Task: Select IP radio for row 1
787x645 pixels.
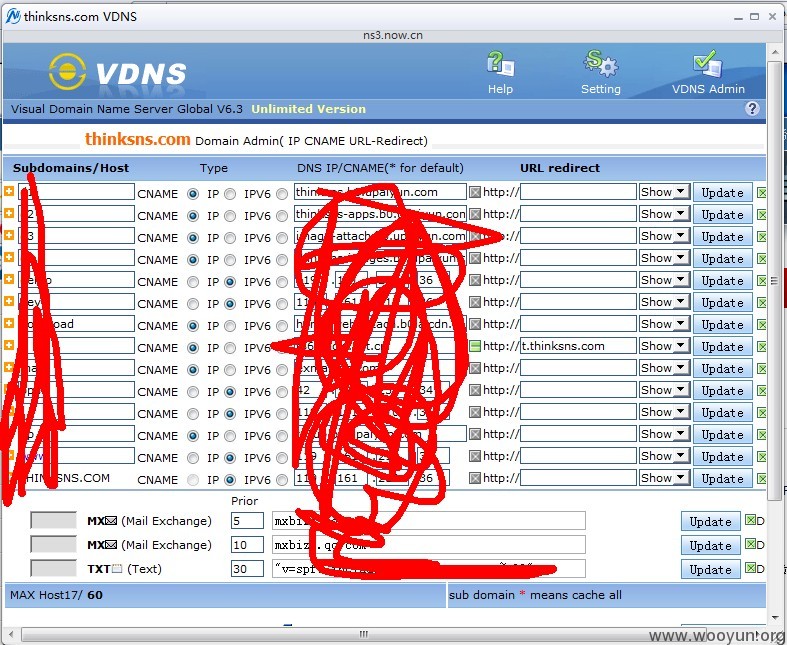Action: tap(230, 194)
